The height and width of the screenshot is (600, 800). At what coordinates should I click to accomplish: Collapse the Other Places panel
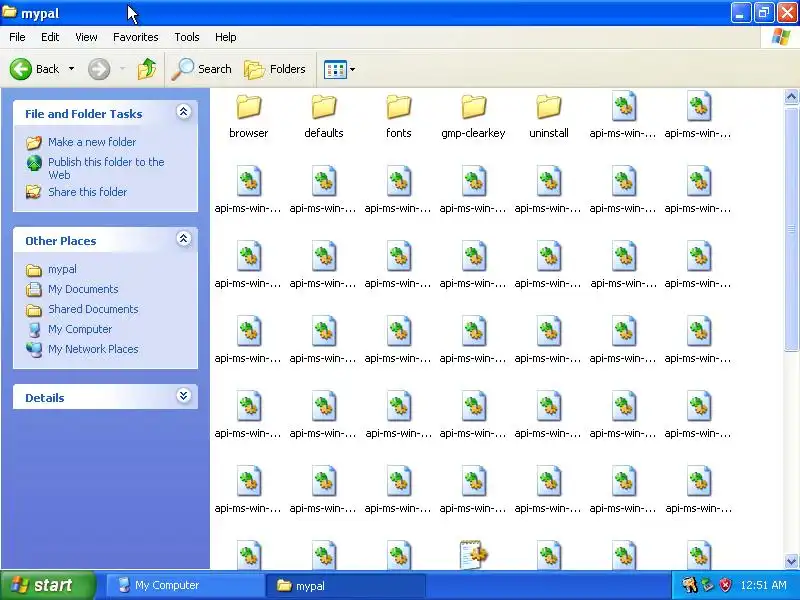click(184, 239)
